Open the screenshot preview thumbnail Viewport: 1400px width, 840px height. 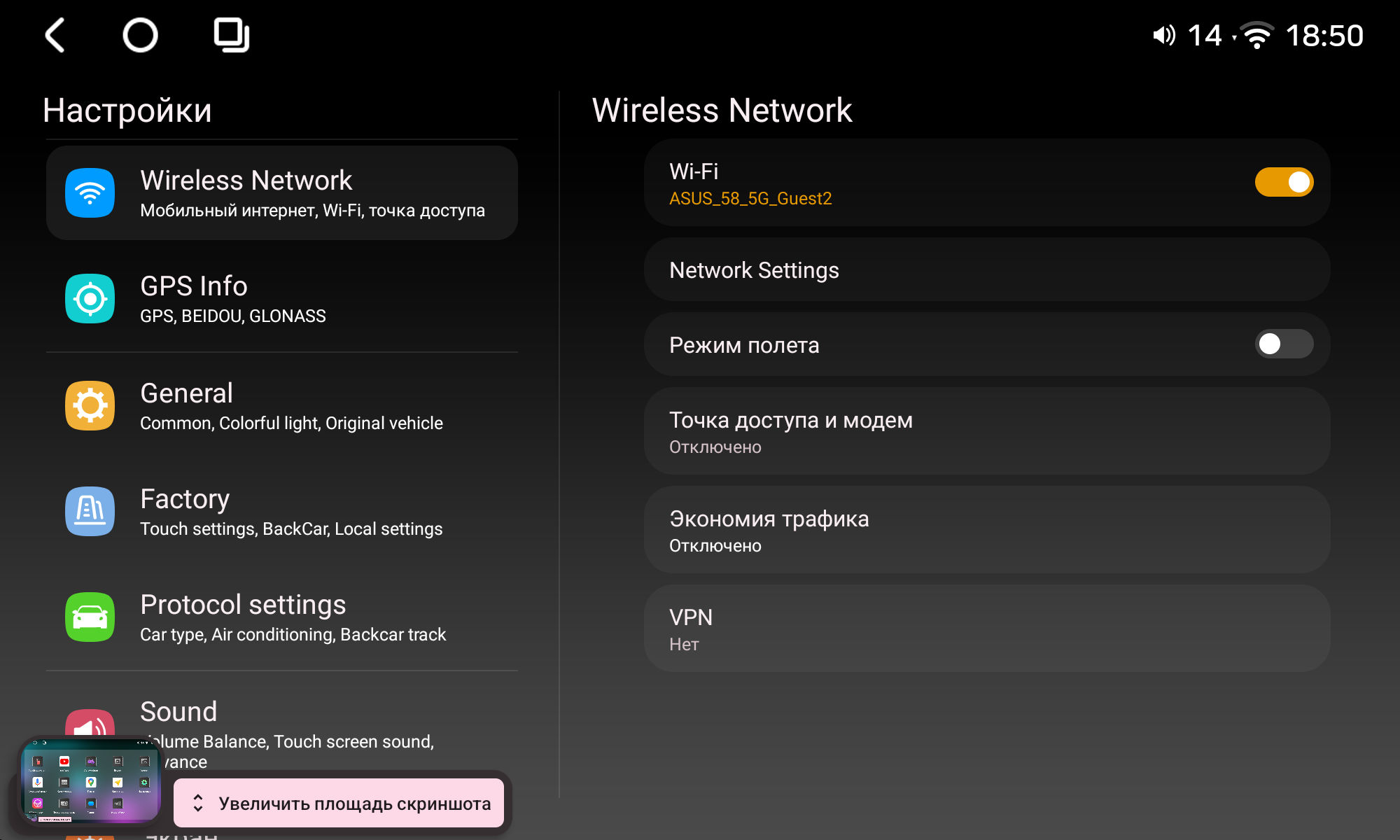90,780
